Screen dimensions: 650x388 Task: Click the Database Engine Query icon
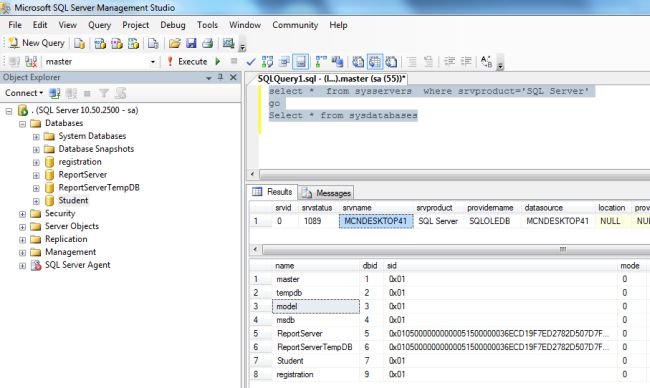click(79, 43)
